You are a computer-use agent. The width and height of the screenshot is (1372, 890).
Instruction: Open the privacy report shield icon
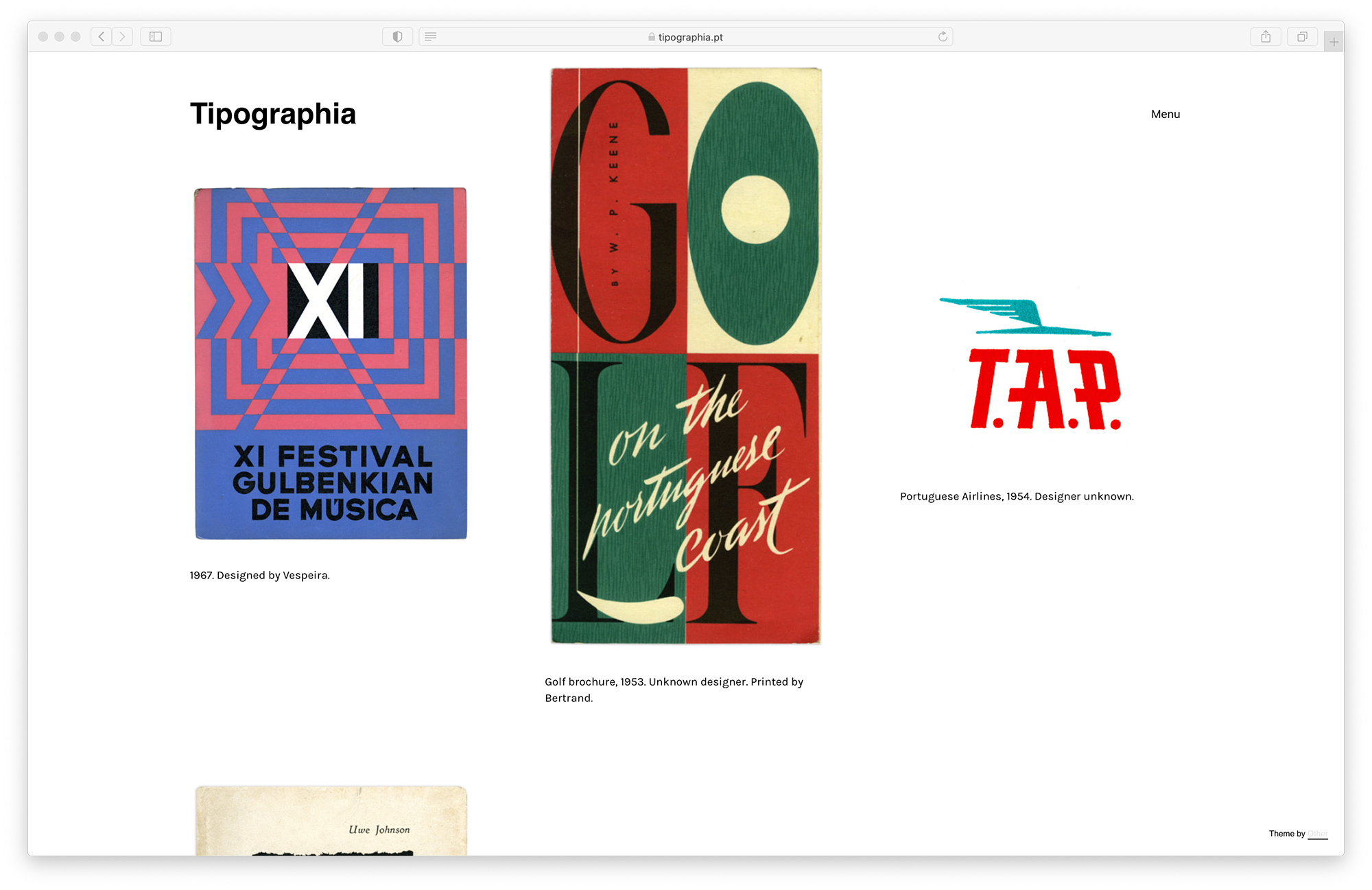point(397,36)
